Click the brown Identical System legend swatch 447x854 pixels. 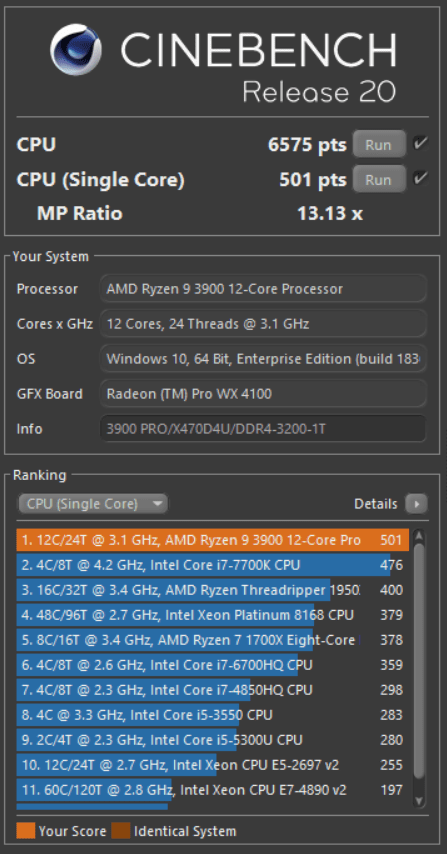tap(121, 831)
